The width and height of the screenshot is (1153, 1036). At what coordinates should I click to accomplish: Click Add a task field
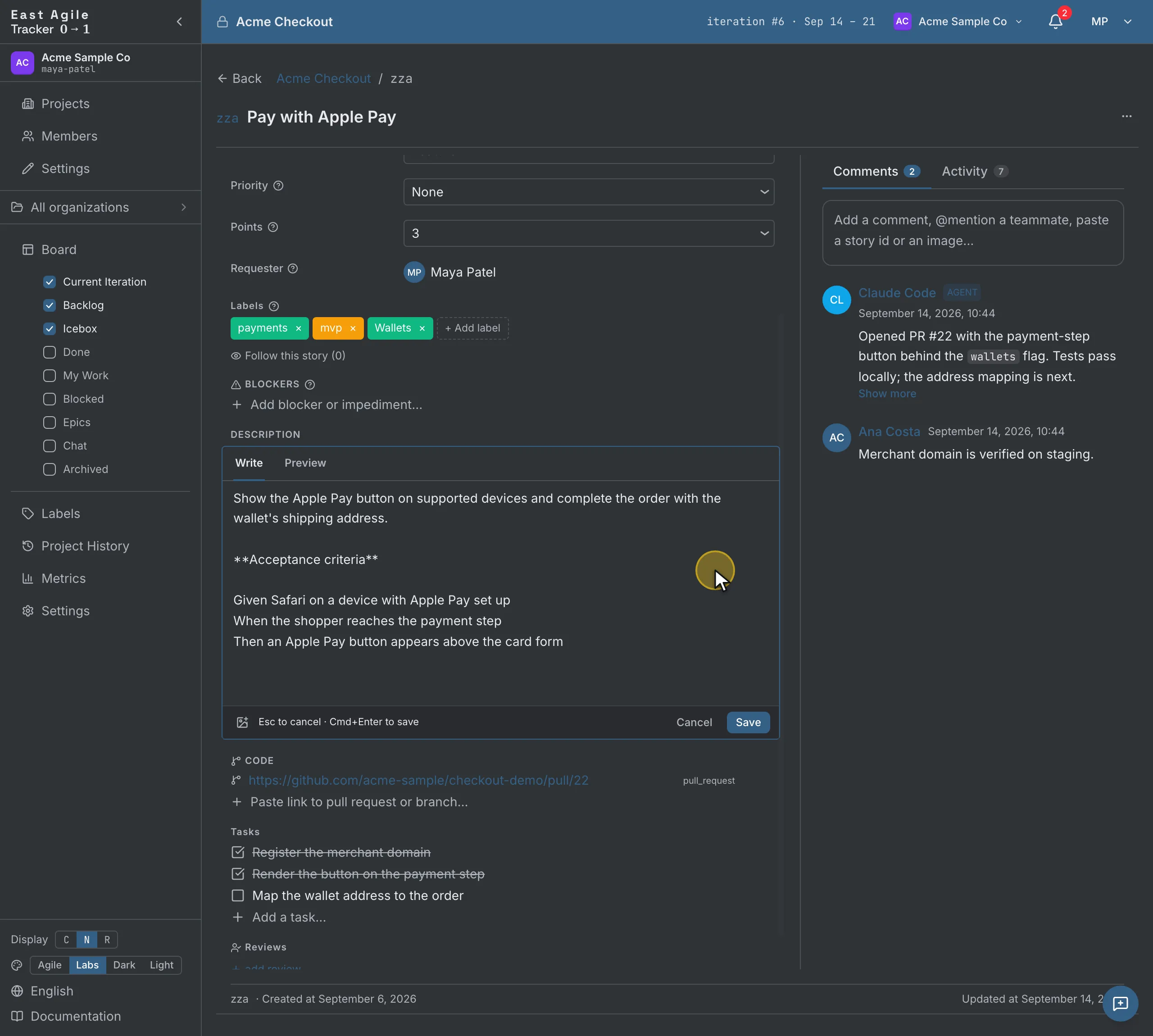tap(289, 918)
